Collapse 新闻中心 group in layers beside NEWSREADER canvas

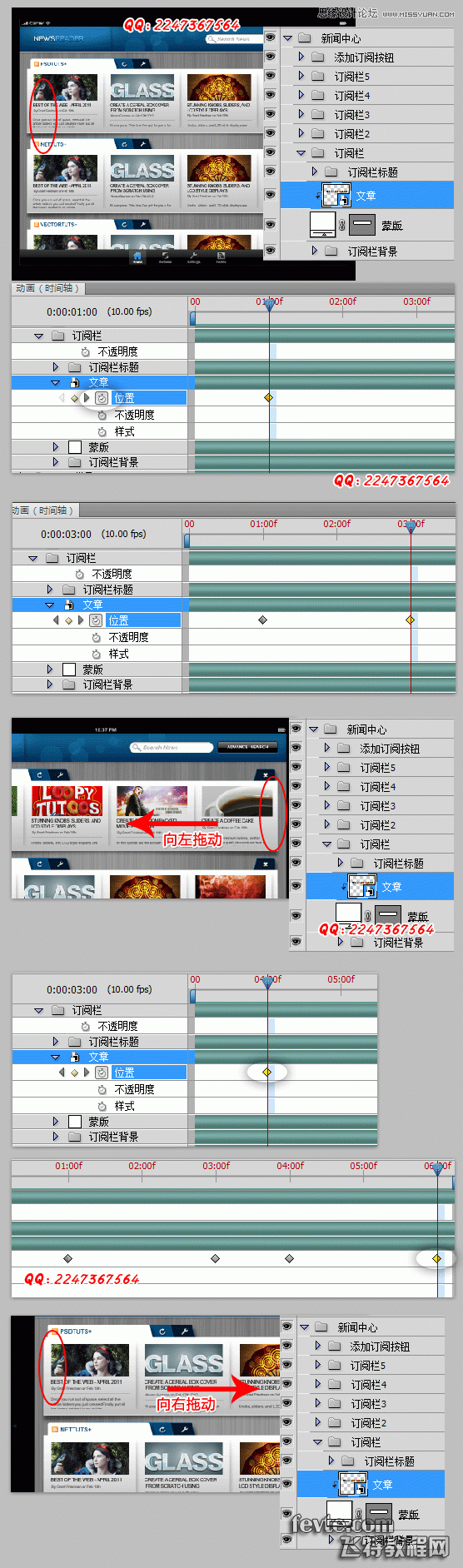pyautogui.click(x=288, y=38)
